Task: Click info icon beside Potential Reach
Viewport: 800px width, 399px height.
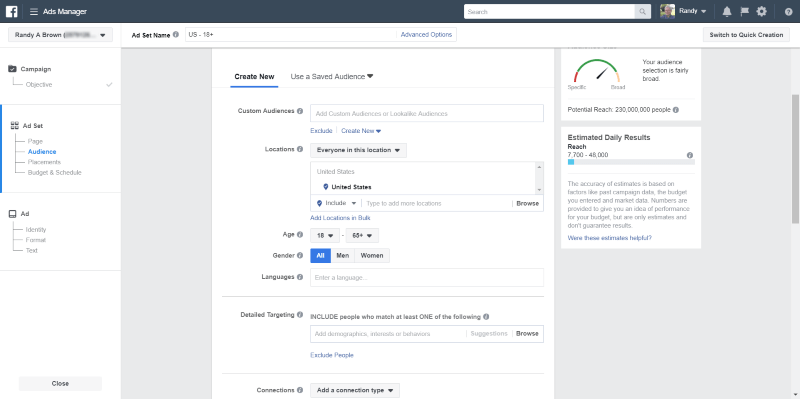Action: coord(676,110)
